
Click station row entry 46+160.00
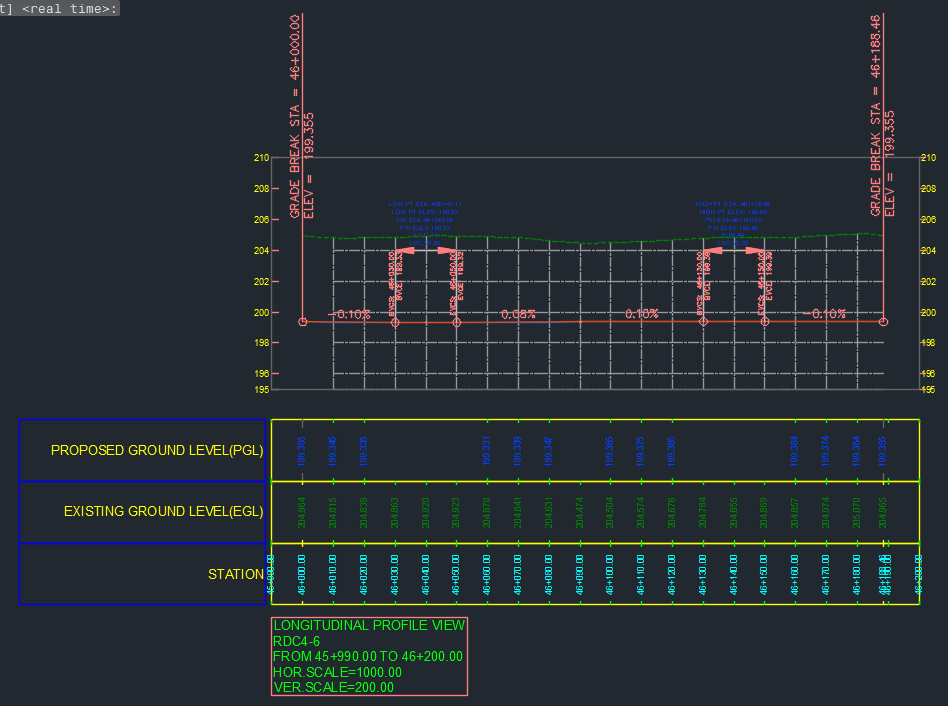coord(794,575)
